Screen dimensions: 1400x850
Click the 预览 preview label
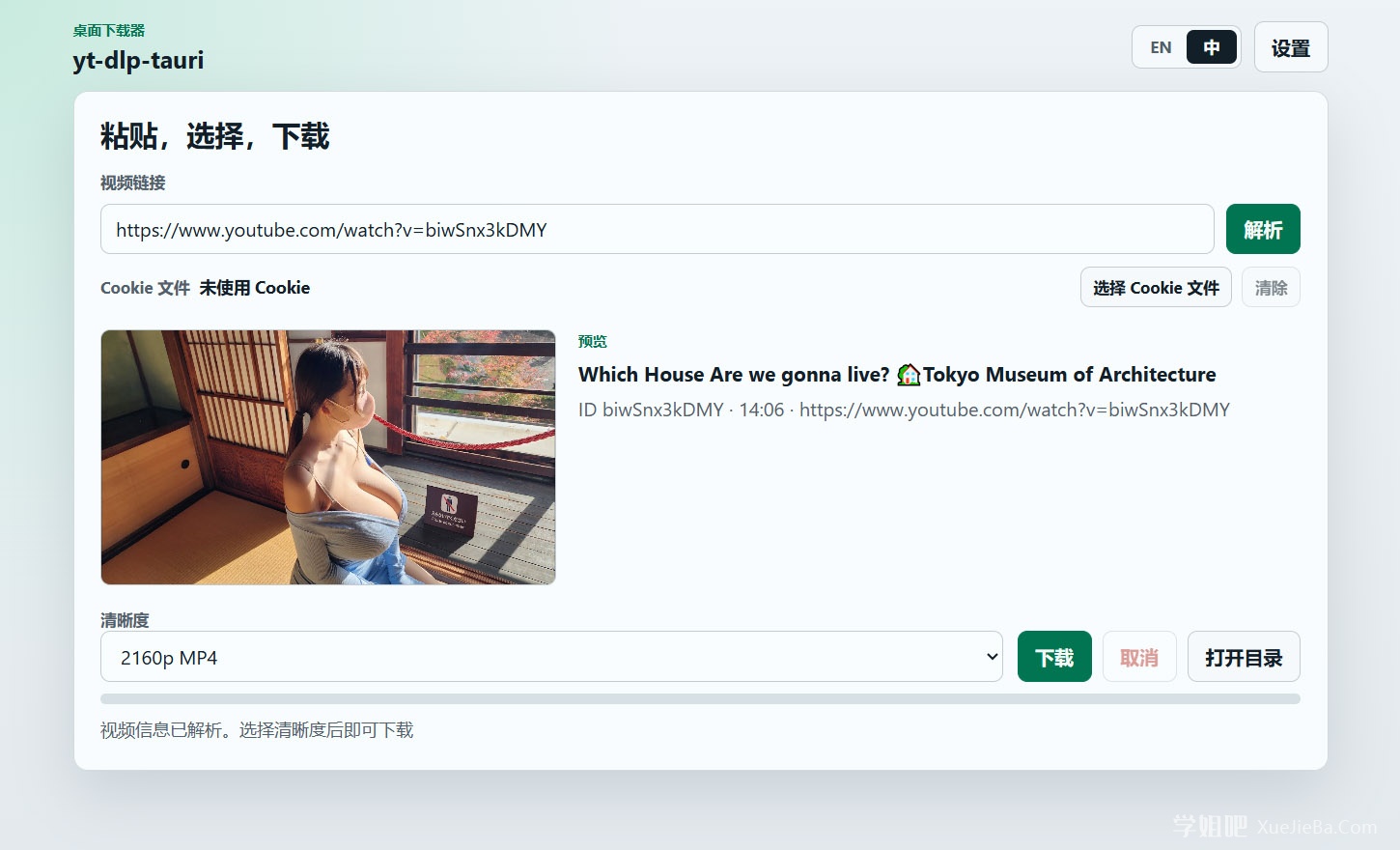(593, 341)
